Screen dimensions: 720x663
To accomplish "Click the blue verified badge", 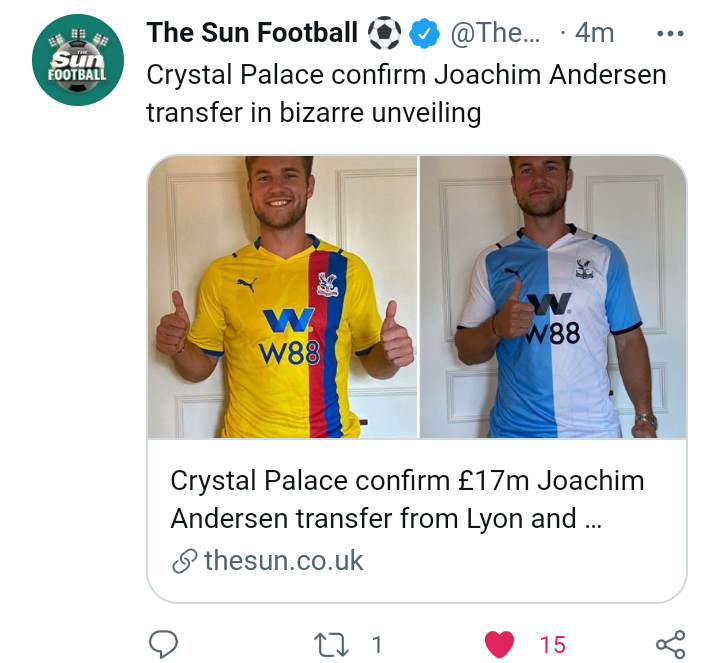I will (x=424, y=34).
